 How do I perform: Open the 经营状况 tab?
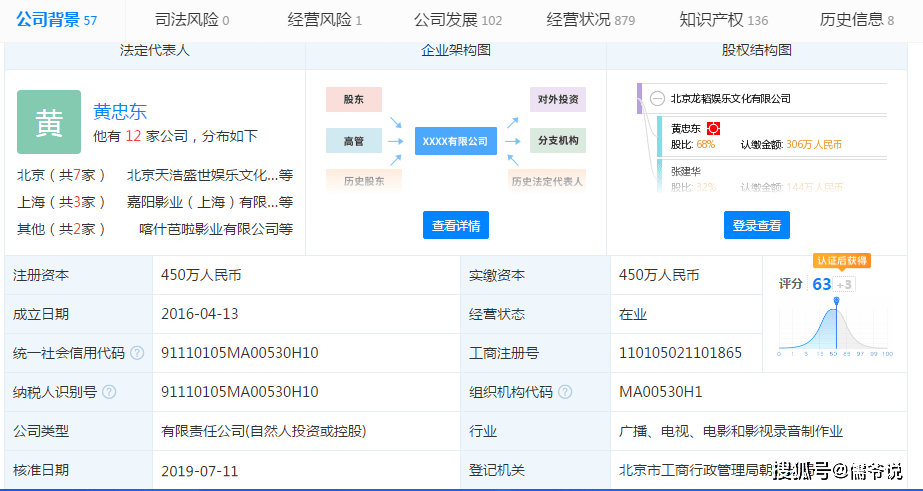[x=590, y=20]
